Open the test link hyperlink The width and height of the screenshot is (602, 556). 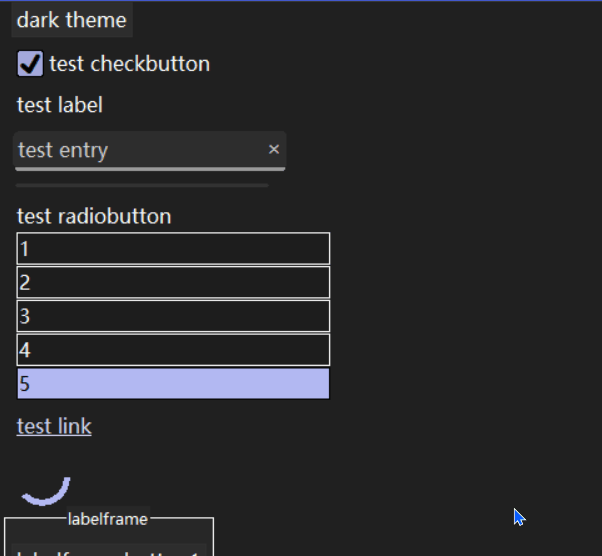(54, 426)
